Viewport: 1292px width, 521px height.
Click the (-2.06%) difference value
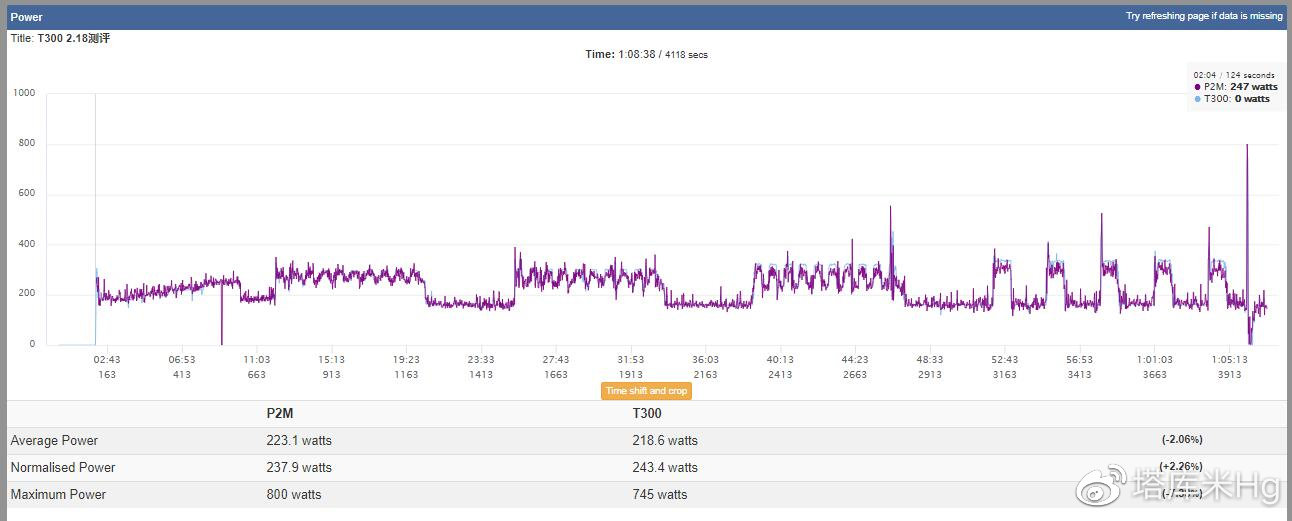[x=1181, y=439]
